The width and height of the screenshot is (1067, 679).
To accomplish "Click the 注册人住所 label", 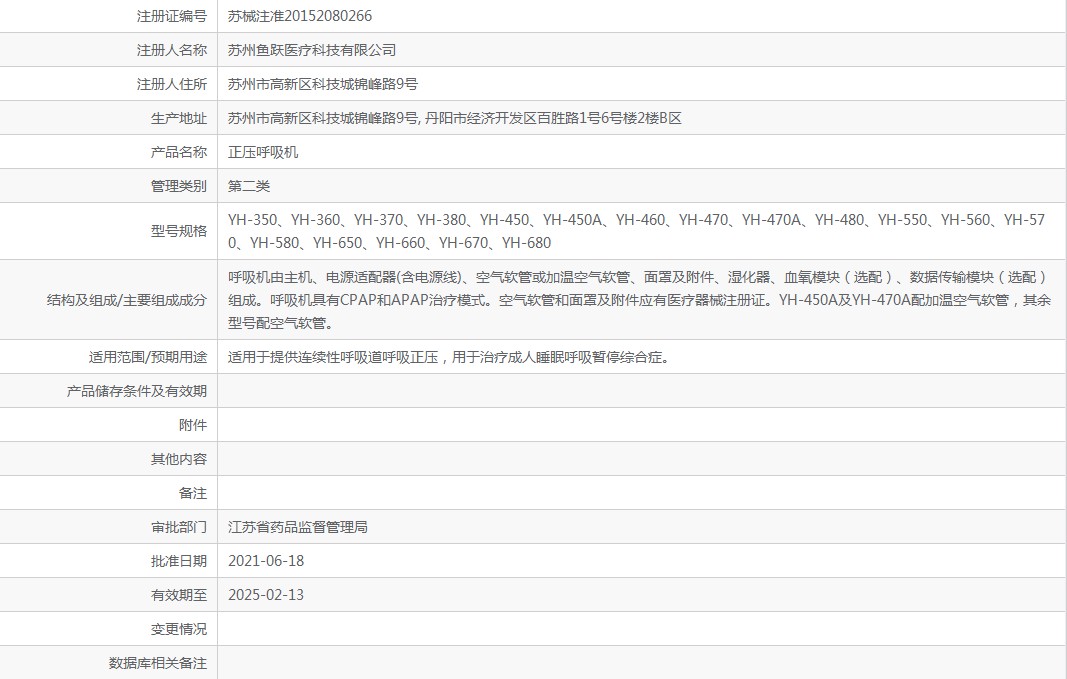I will click(x=171, y=84).
